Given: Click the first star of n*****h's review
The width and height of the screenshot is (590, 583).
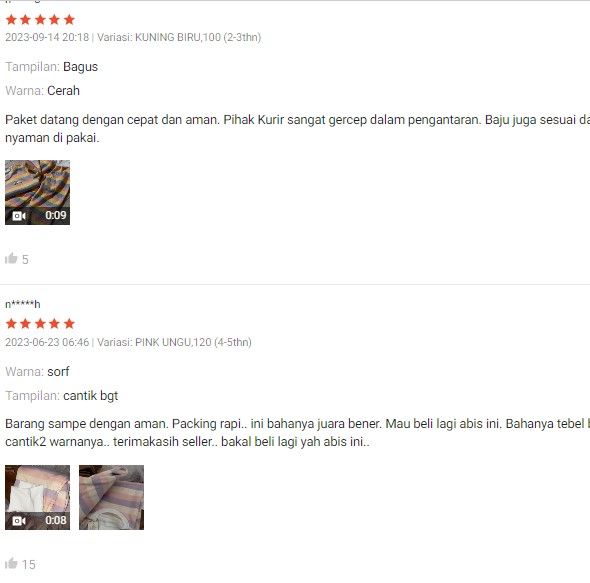Looking at the screenshot, I should [x=11, y=324].
